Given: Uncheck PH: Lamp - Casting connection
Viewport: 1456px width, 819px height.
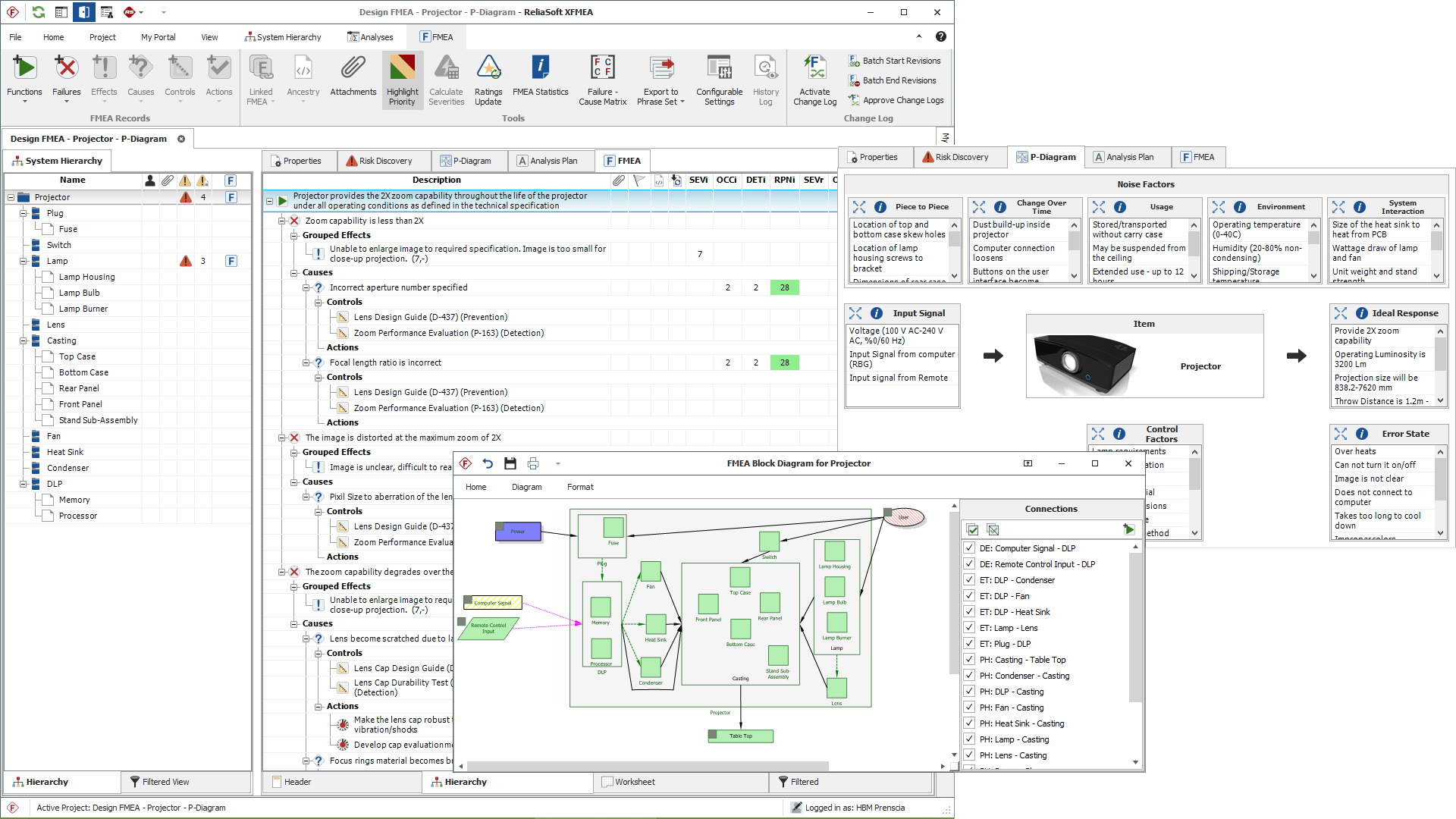Looking at the screenshot, I should click(969, 739).
